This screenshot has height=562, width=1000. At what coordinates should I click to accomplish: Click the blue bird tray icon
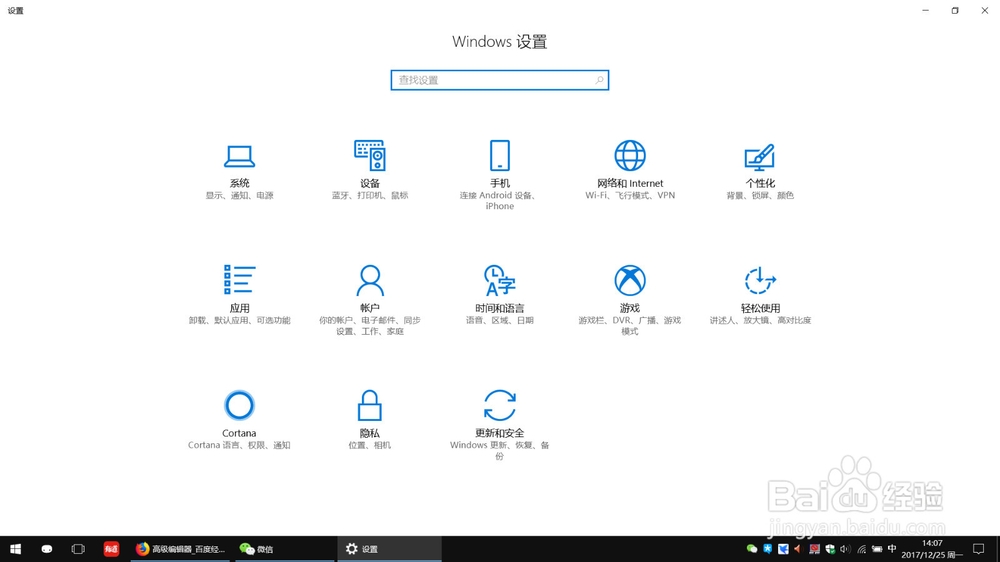783,549
